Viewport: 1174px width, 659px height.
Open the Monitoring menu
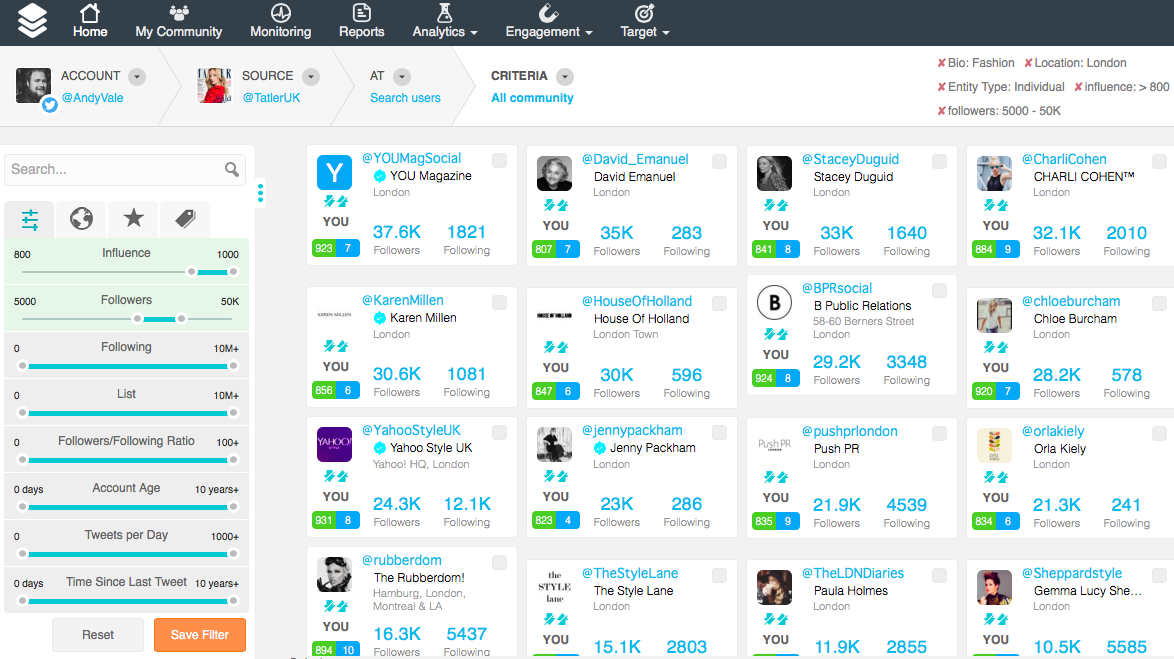tap(281, 31)
